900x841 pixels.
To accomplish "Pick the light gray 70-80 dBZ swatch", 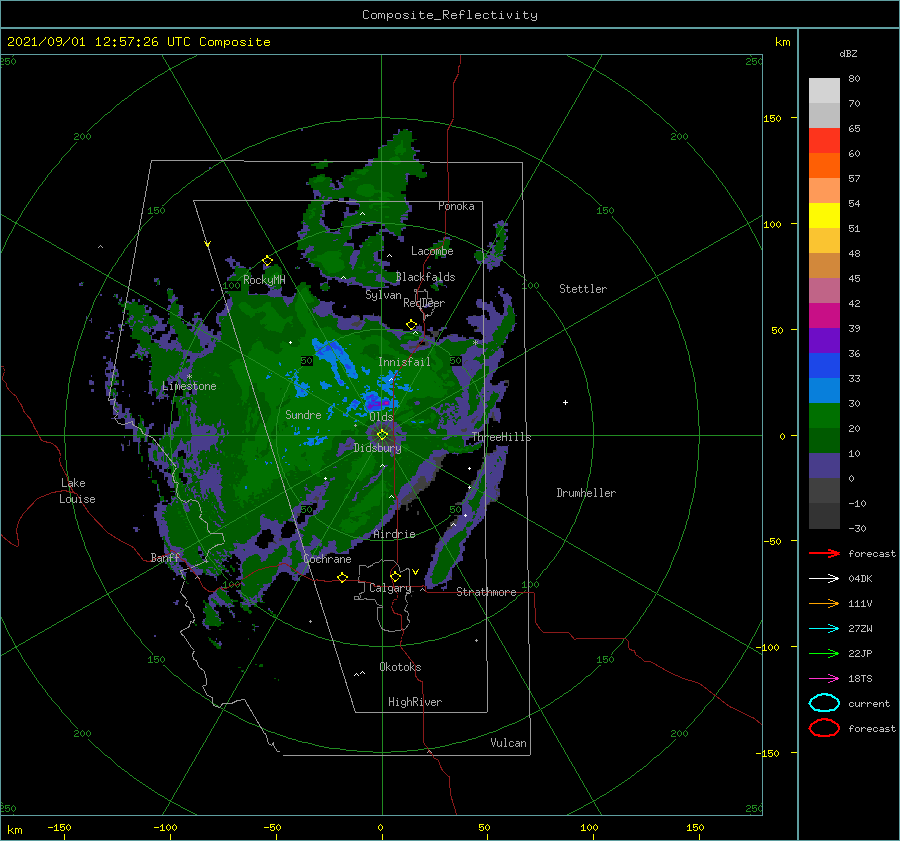I will (824, 91).
